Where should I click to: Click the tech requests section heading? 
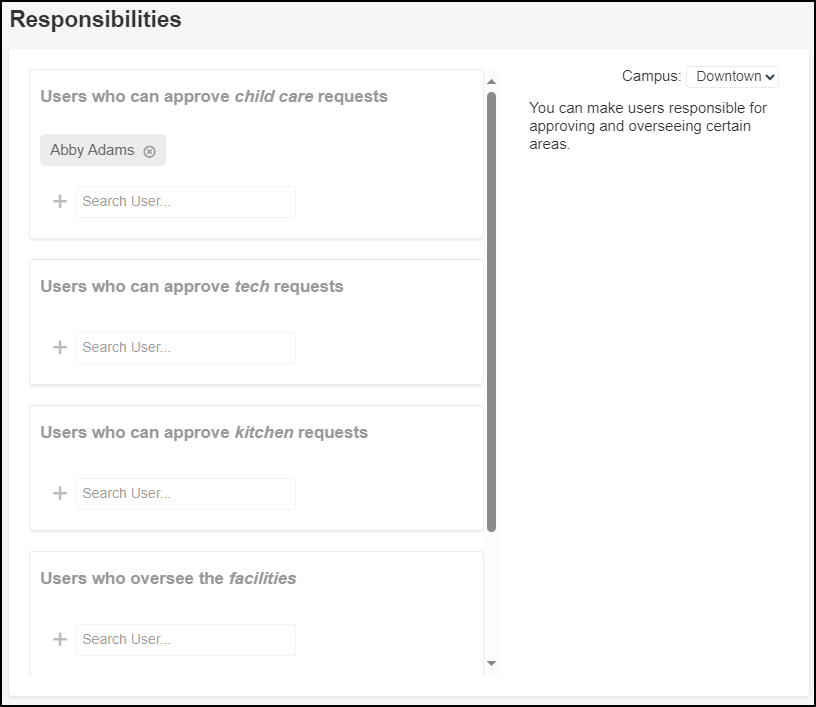192,287
